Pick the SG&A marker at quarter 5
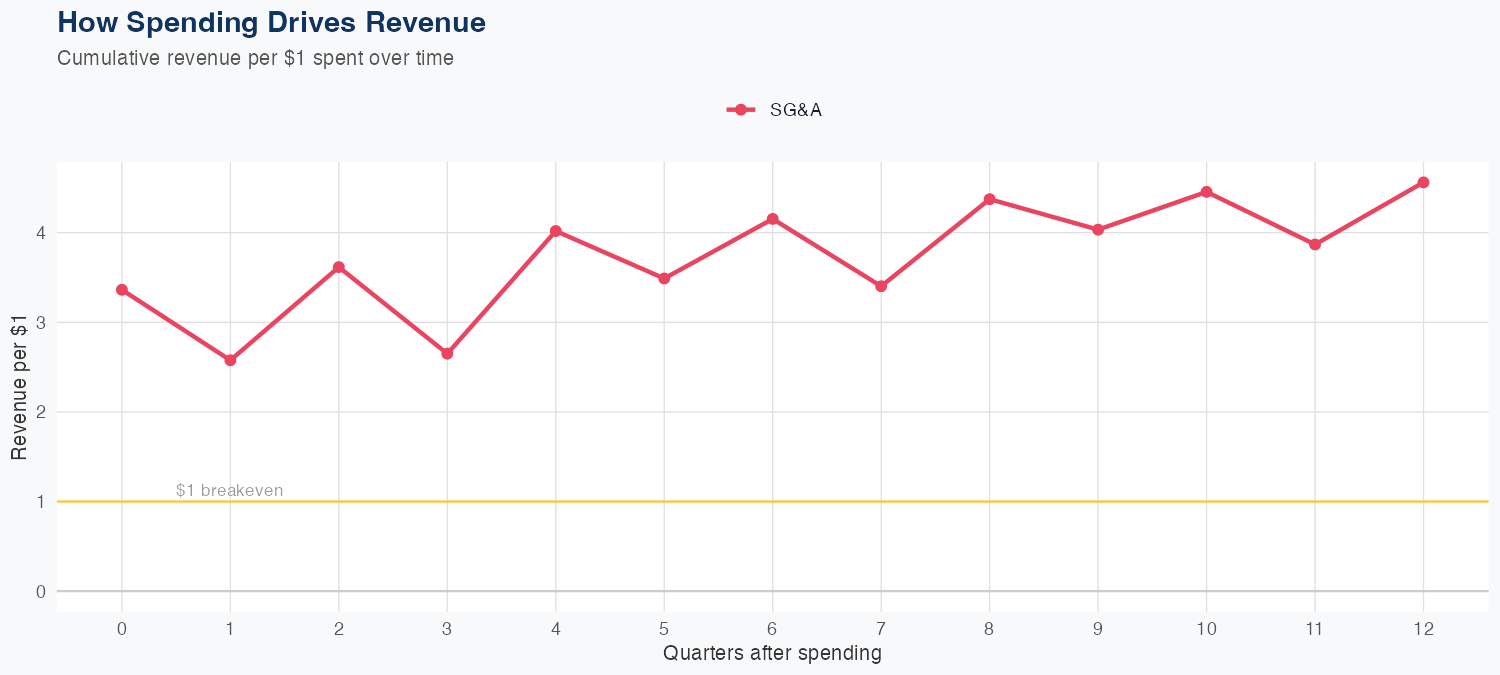1500x675 pixels. tap(664, 278)
